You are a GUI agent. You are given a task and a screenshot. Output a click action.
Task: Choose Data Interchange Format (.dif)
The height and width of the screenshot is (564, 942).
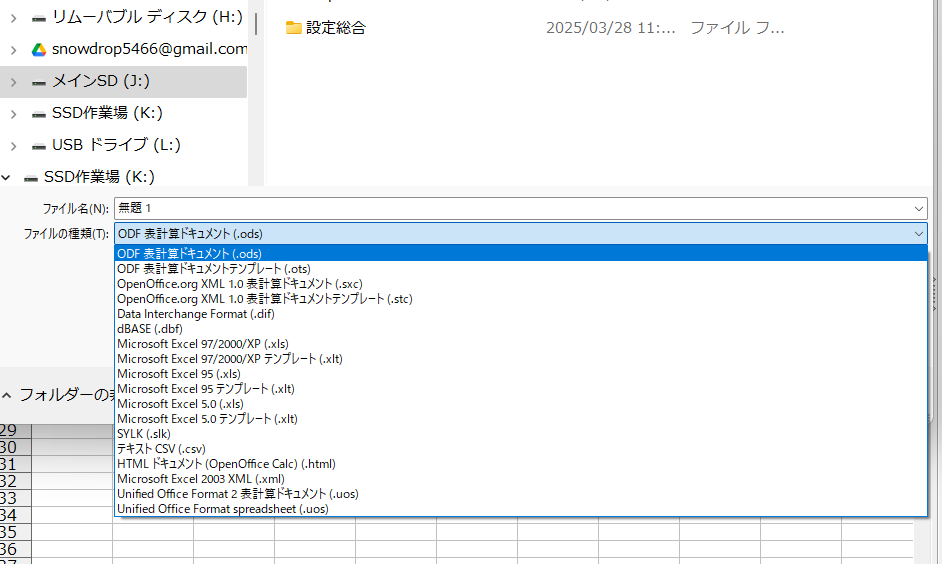[x=521, y=314]
